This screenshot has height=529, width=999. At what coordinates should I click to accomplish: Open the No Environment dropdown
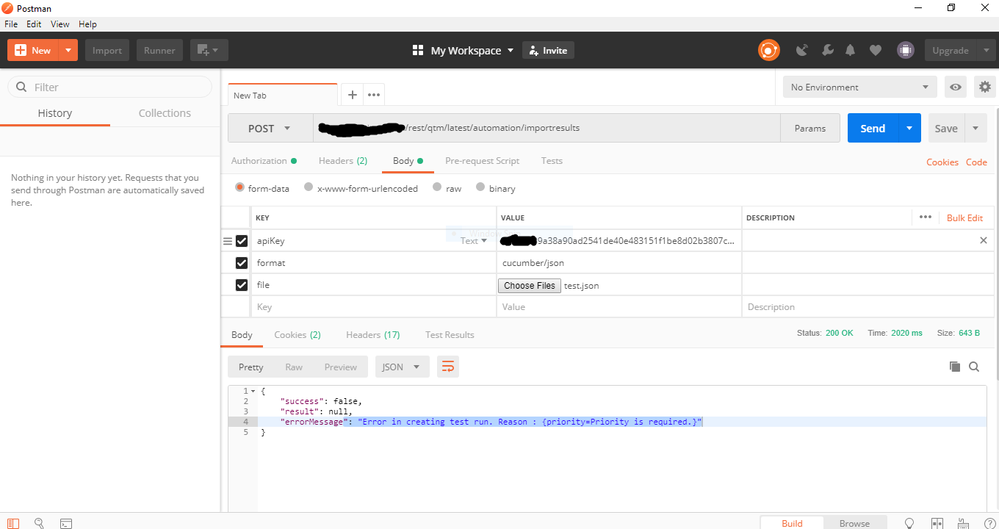click(859, 87)
